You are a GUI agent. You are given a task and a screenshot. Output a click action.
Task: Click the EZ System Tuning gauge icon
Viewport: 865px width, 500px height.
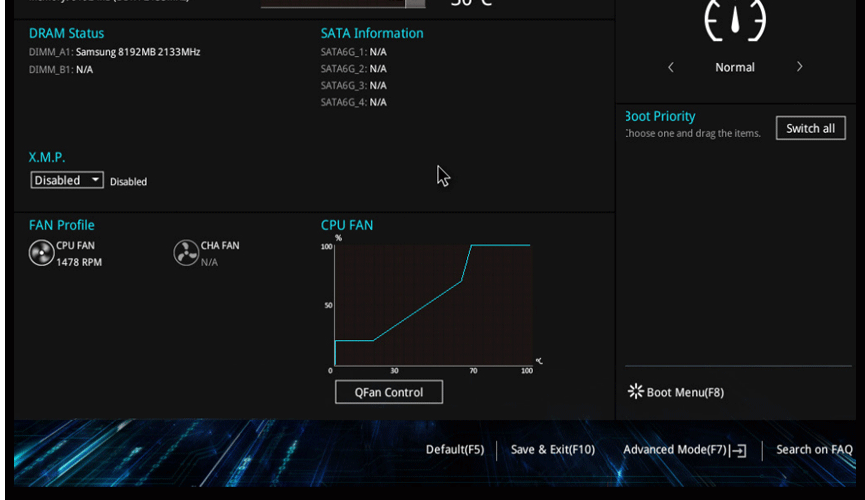pyautogui.click(x=735, y=20)
